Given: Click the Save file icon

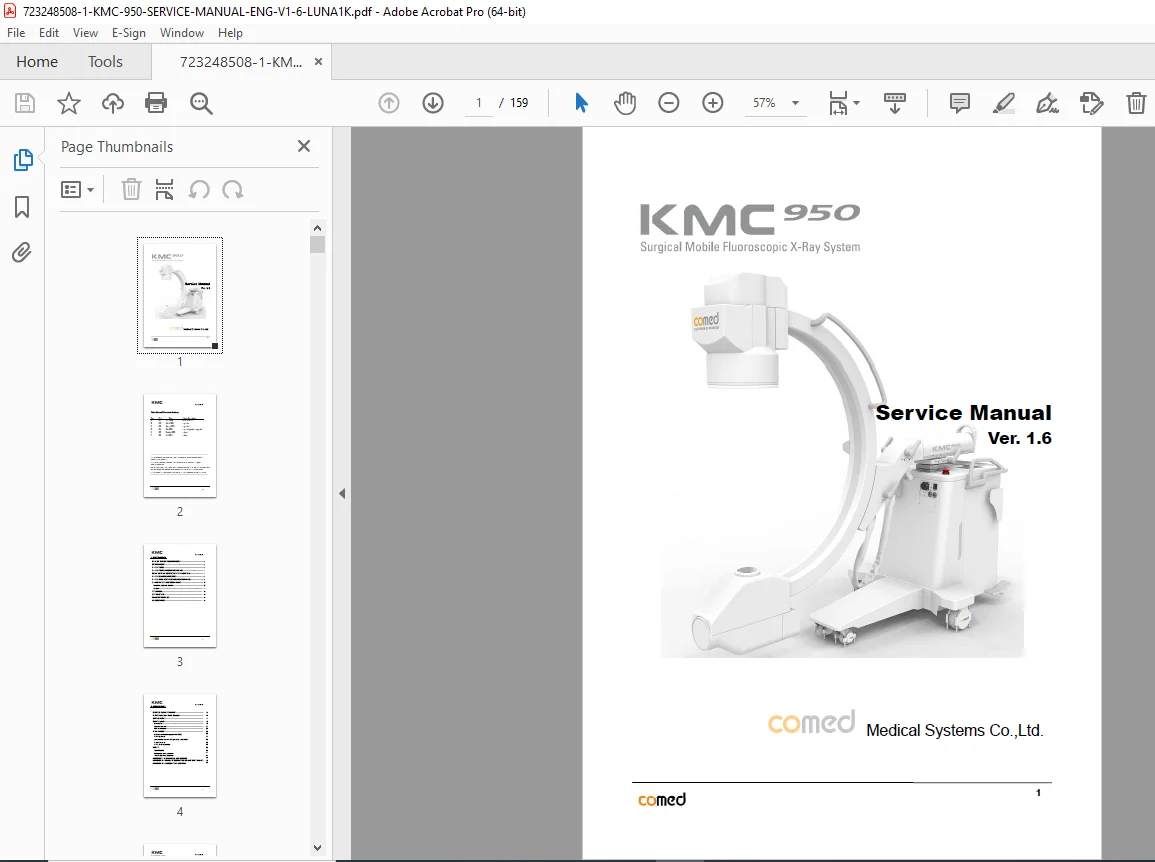Looking at the screenshot, I should (x=25, y=103).
